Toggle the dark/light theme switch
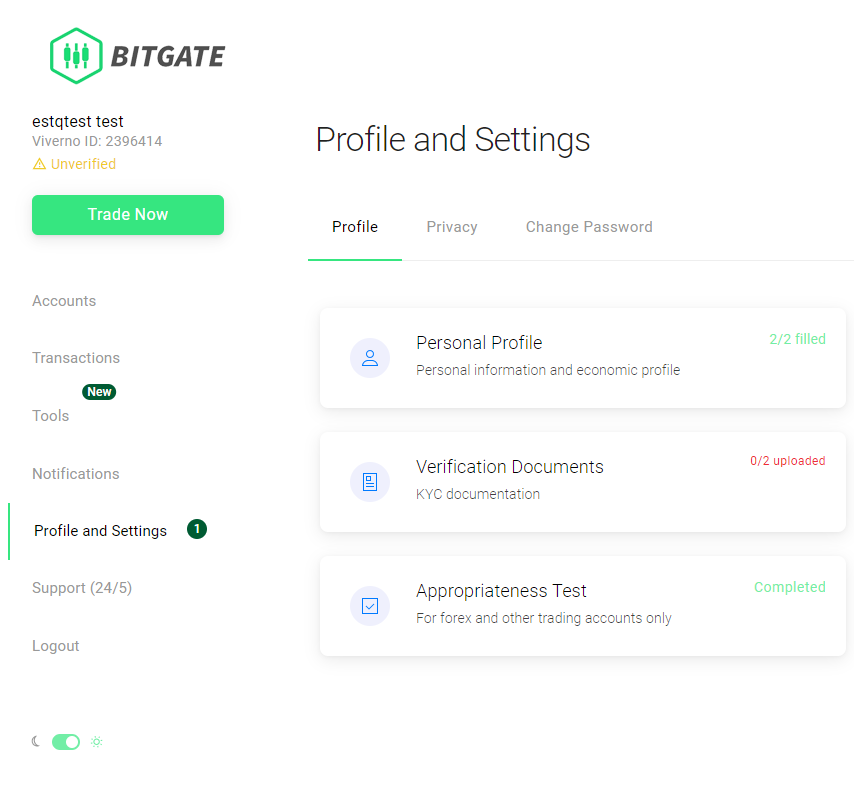The height and width of the screenshot is (789, 854). (66, 741)
